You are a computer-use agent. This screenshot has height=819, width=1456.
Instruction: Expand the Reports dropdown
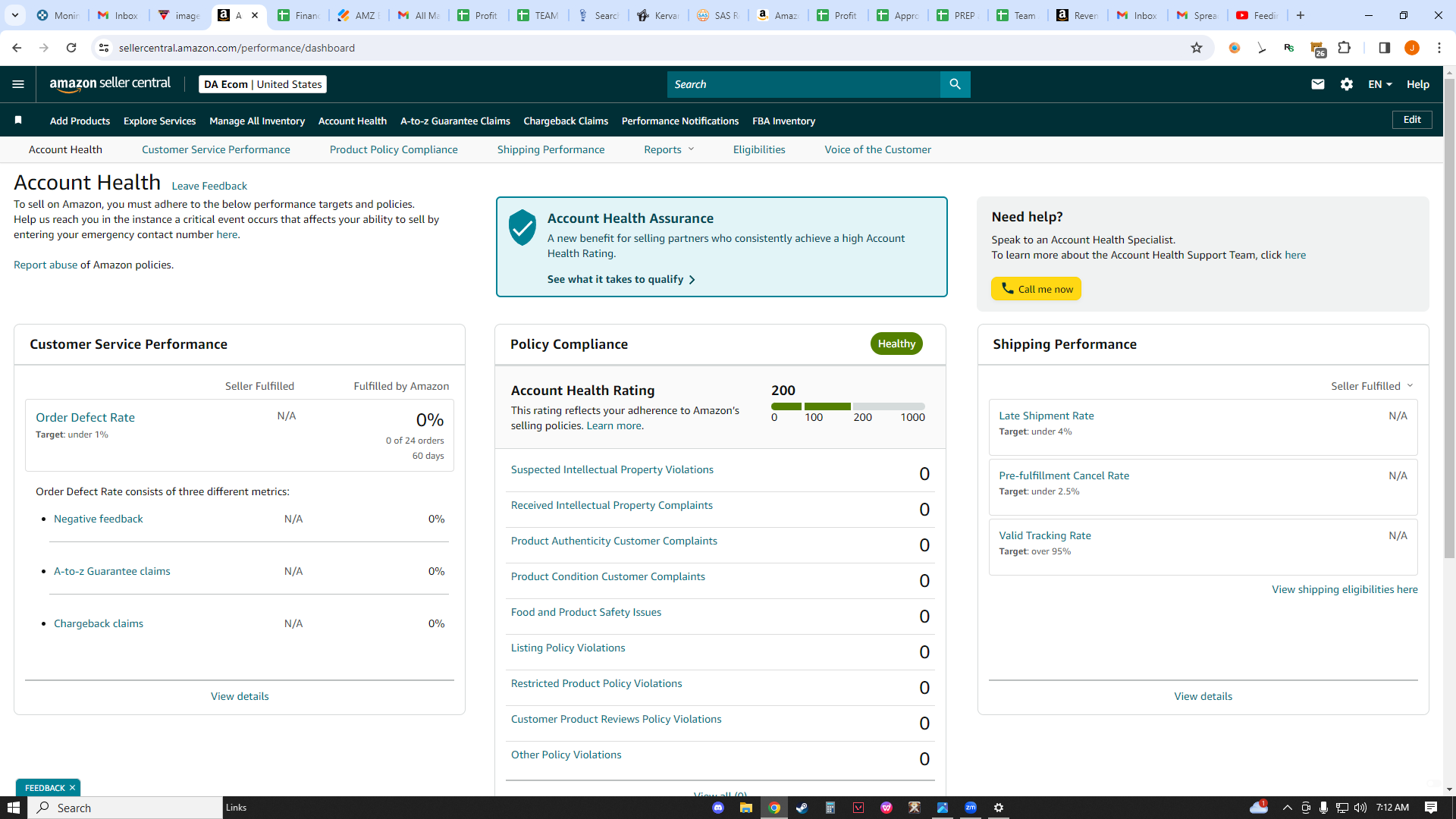pyautogui.click(x=669, y=149)
